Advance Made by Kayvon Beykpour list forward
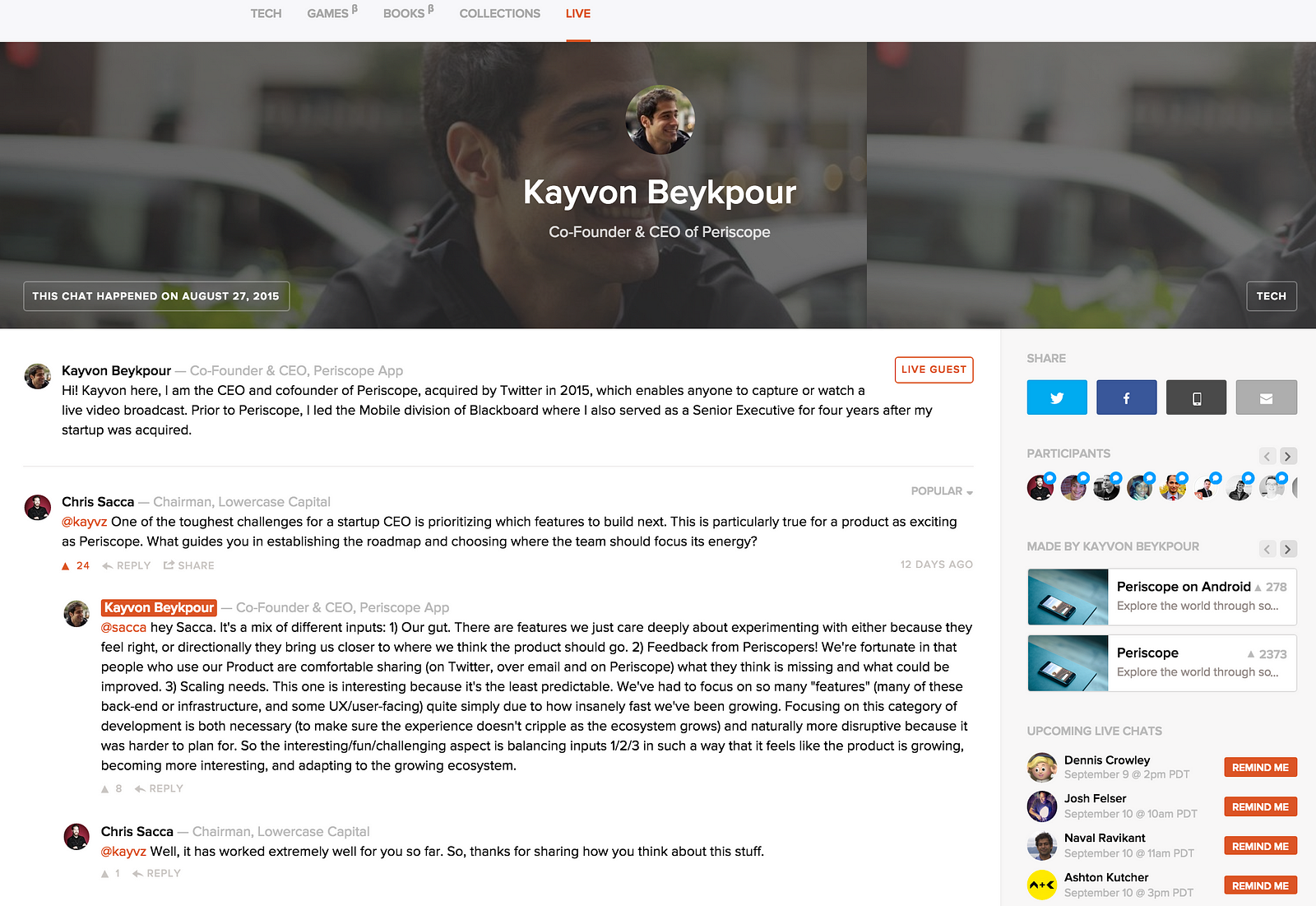 pos(1288,549)
